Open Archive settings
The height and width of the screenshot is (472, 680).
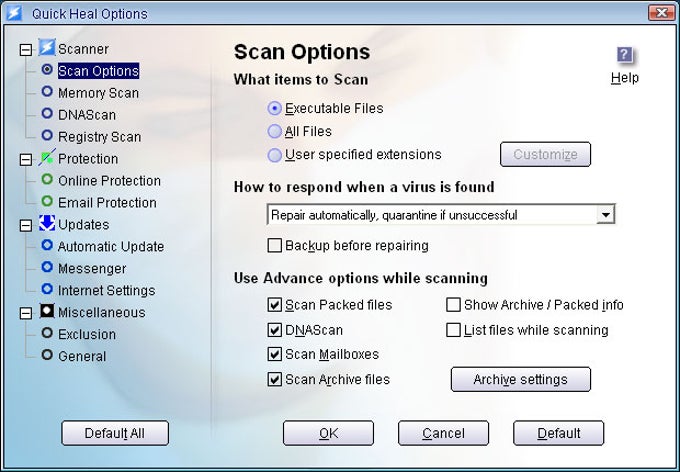520,380
